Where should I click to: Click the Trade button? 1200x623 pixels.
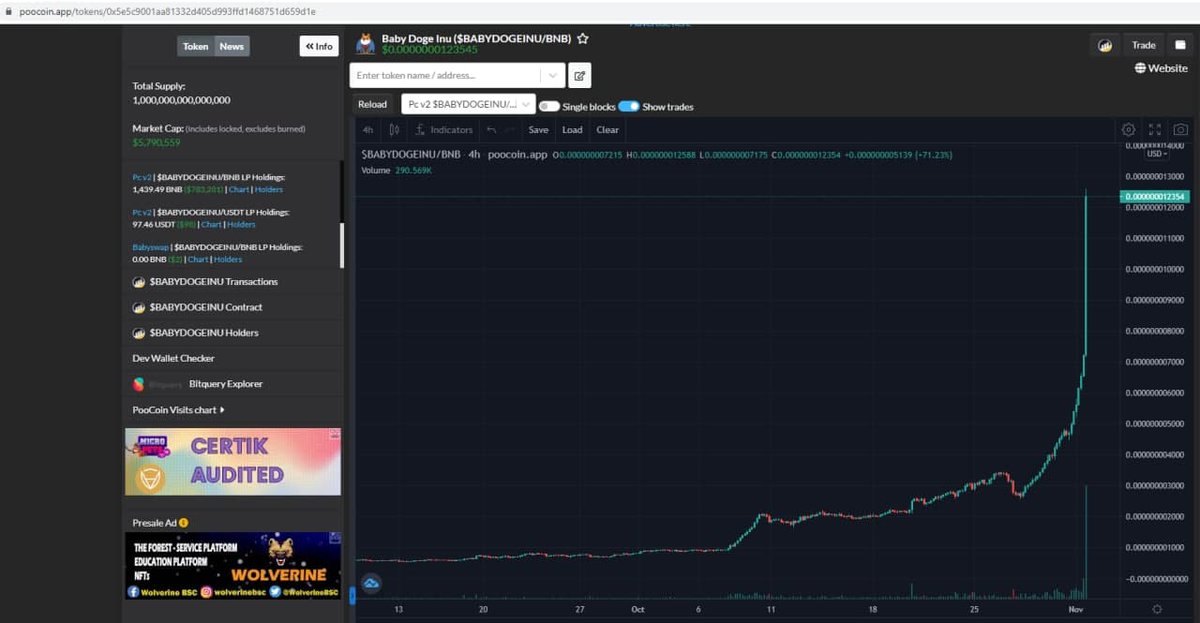(1143, 45)
